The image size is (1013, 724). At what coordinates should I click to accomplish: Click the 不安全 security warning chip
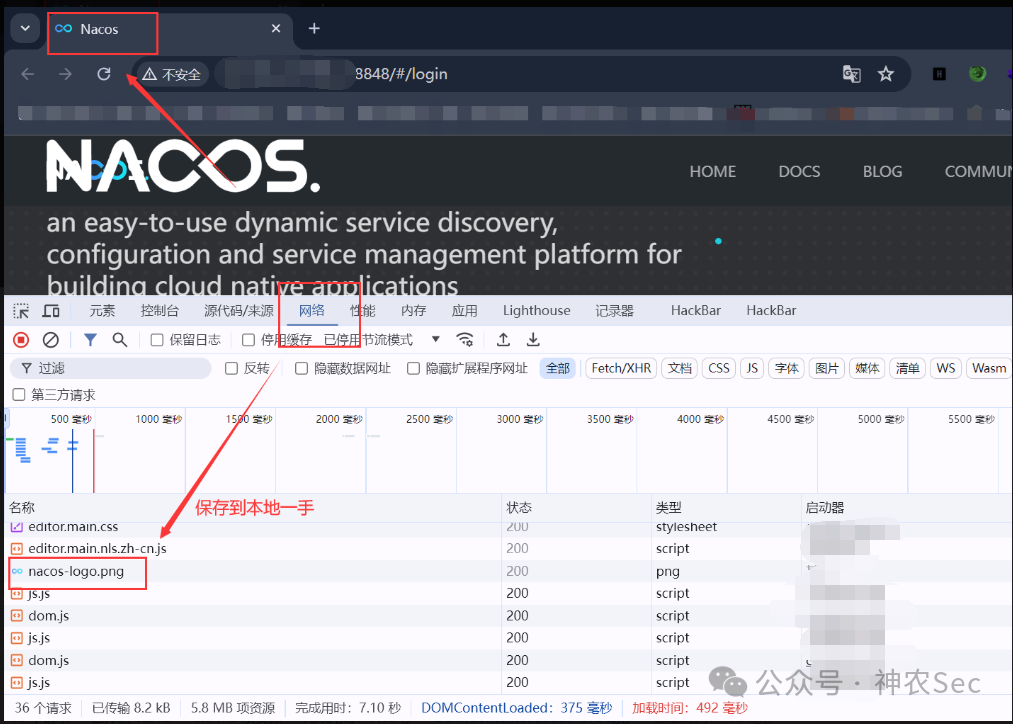pyautogui.click(x=172, y=74)
